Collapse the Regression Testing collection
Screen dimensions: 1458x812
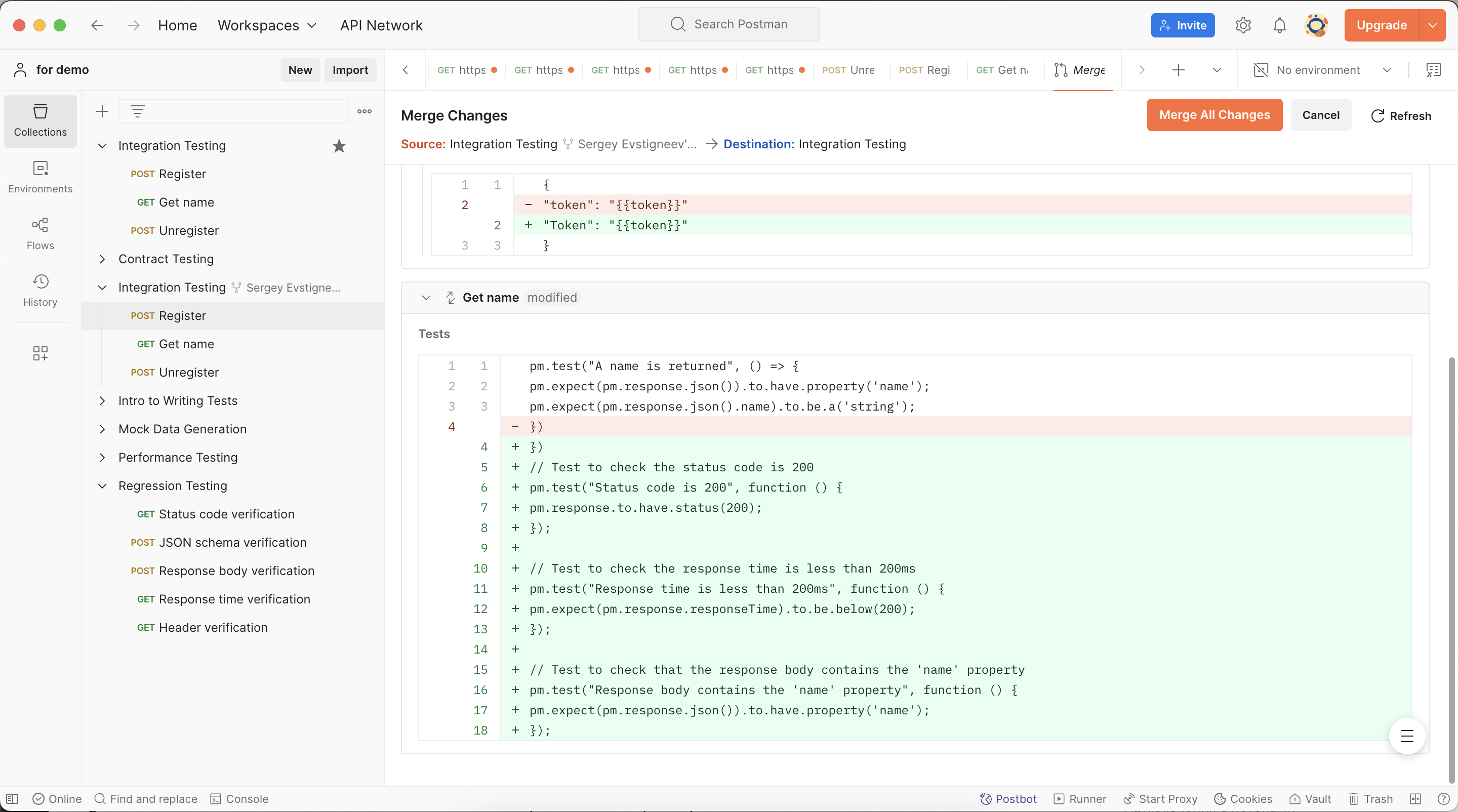(x=102, y=485)
